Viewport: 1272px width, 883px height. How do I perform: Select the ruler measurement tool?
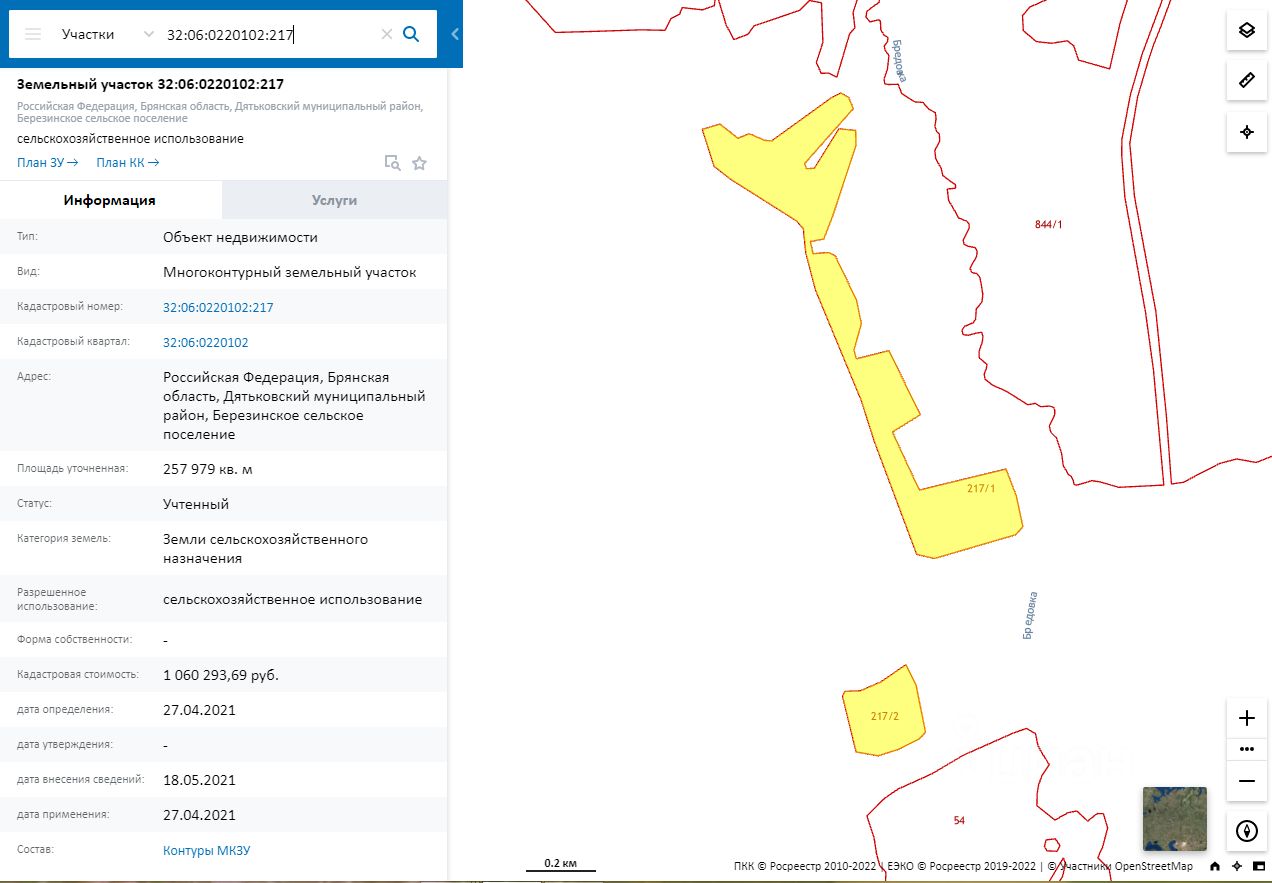1247,80
